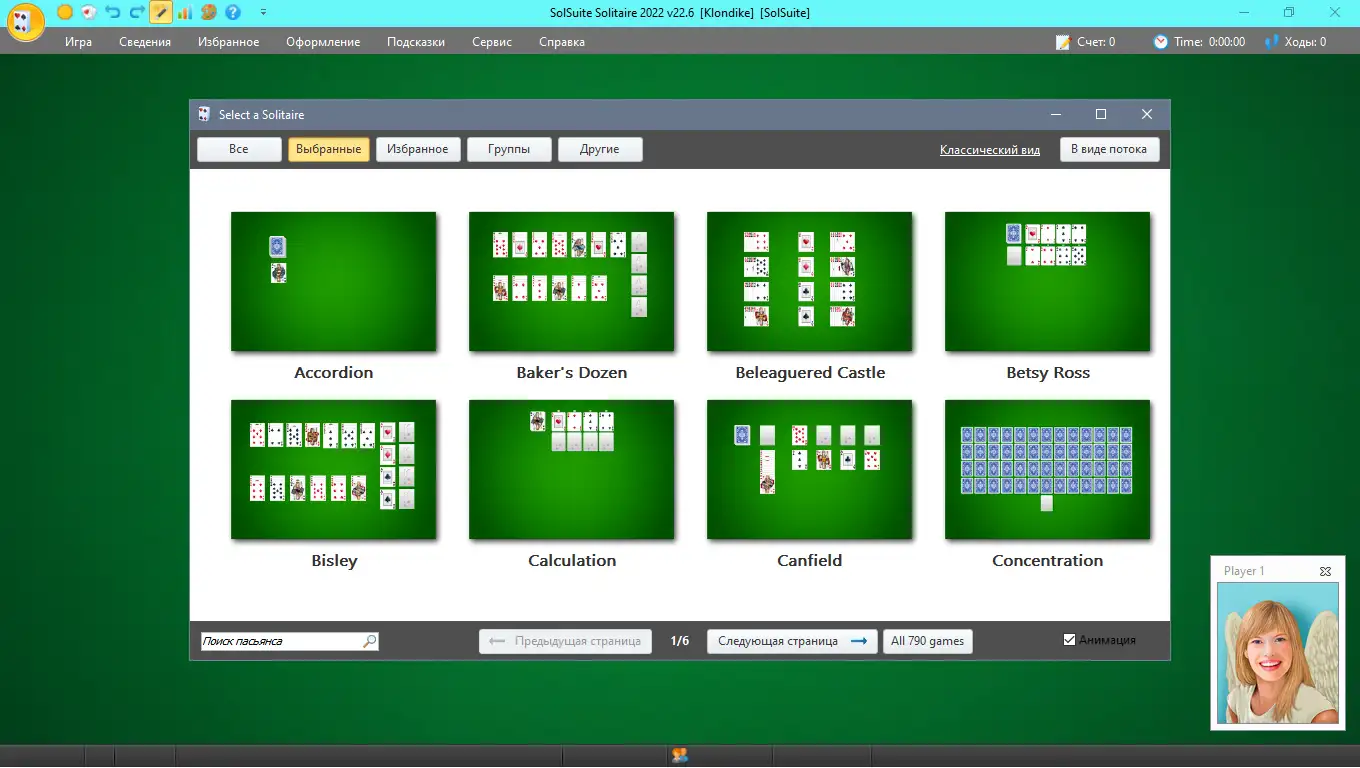
Task: Go to Следующая страница
Action: (x=791, y=641)
